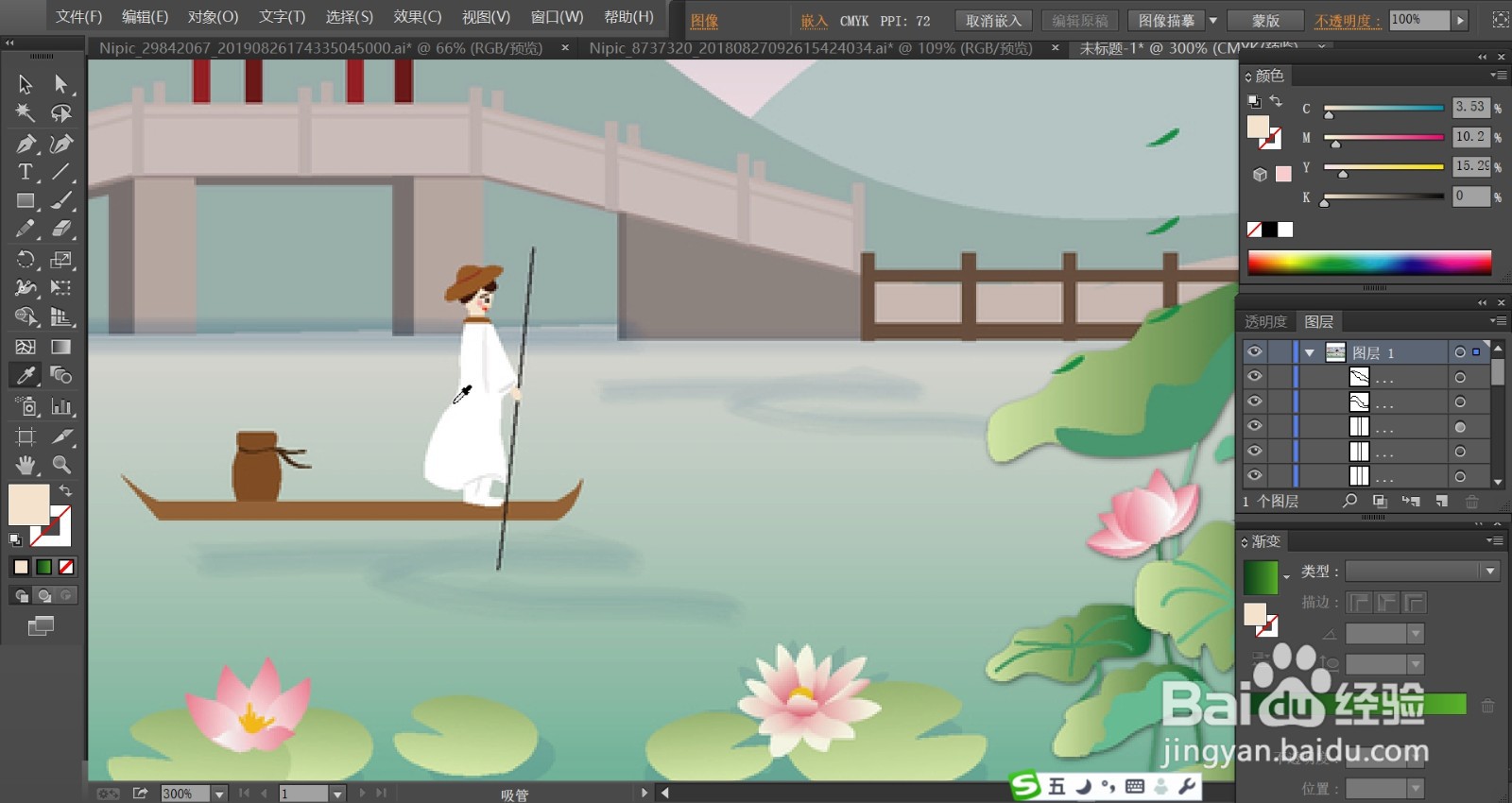Select the Lasso tool

coord(61,113)
